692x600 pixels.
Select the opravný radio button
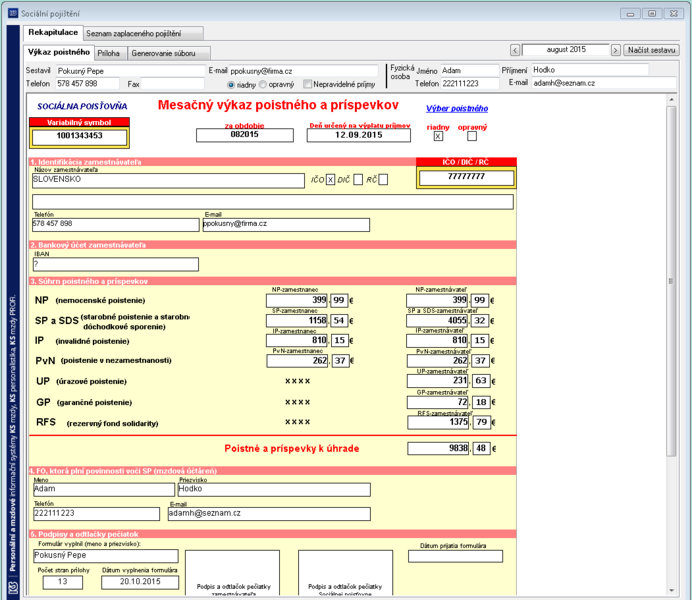pos(263,84)
